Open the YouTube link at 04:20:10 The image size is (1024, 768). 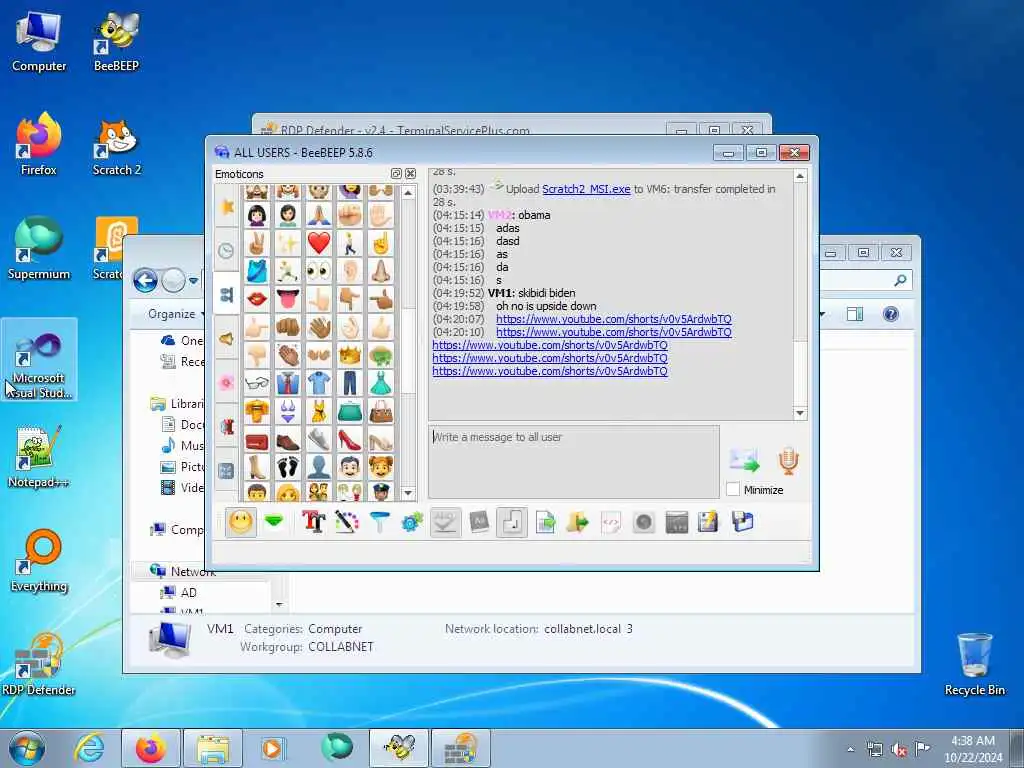click(613, 332)
